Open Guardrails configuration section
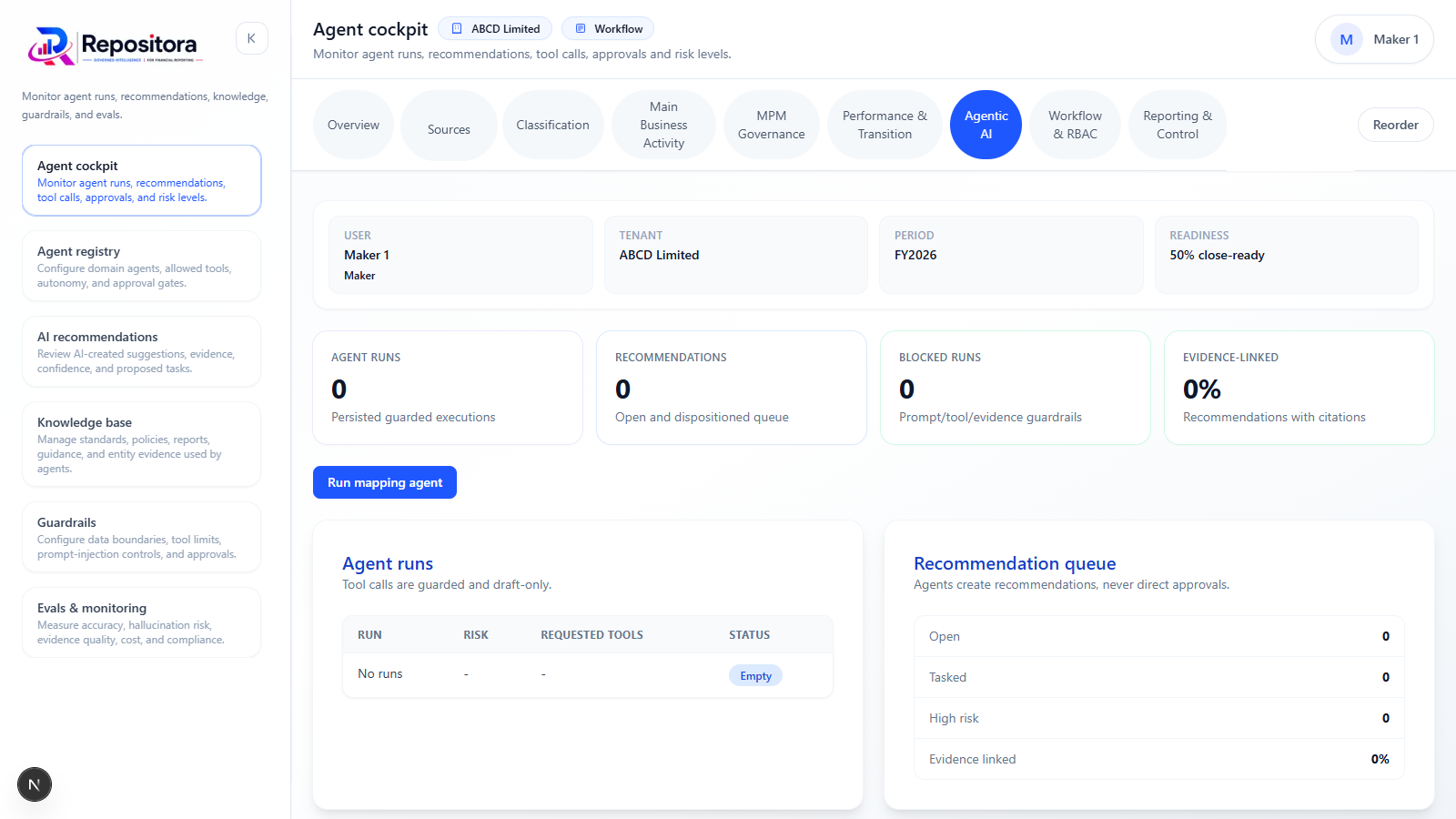Screen dimensions: 1456x819 click(142, 537)
